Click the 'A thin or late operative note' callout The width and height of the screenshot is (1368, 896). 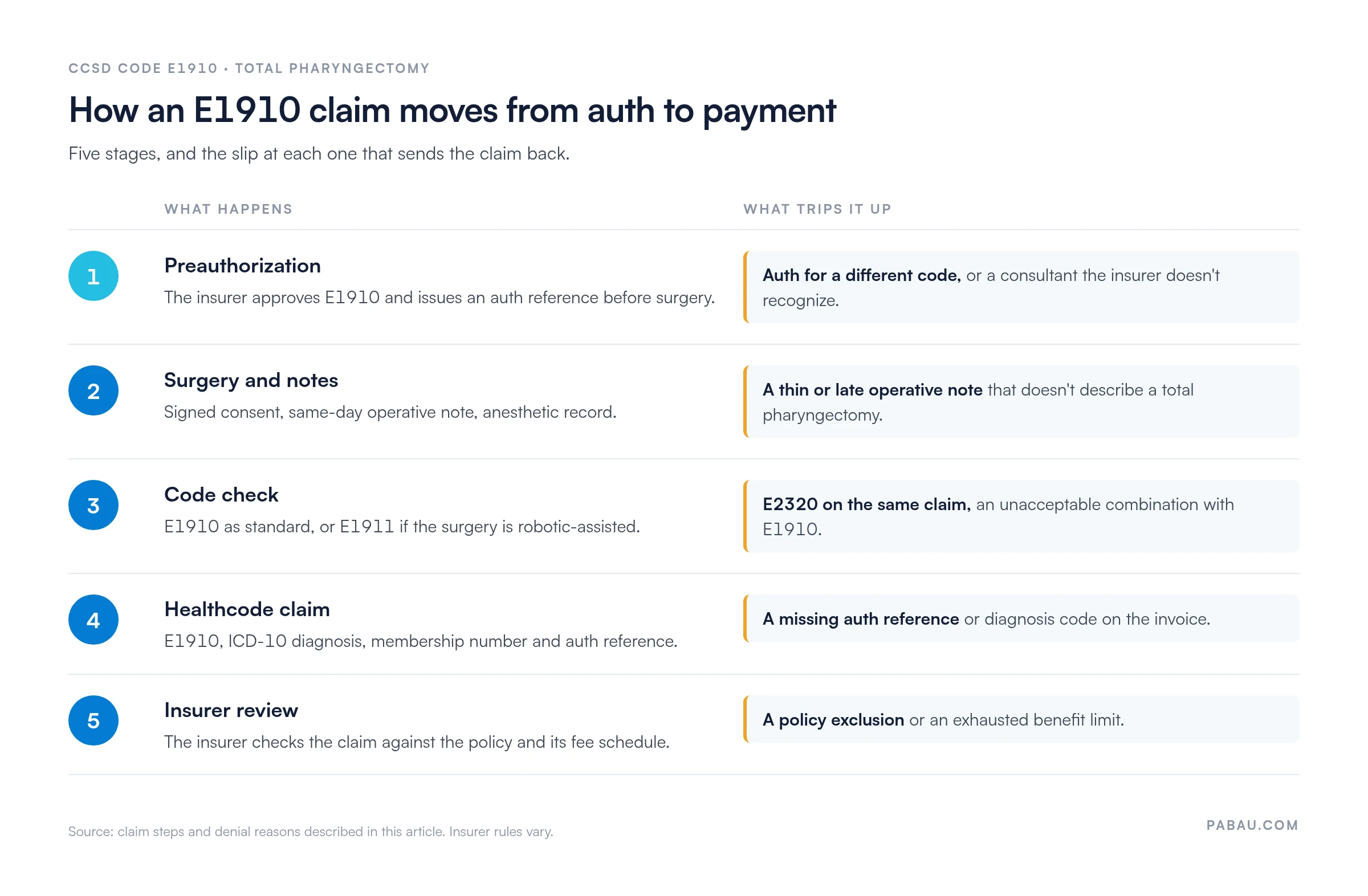click(1021, 402)
